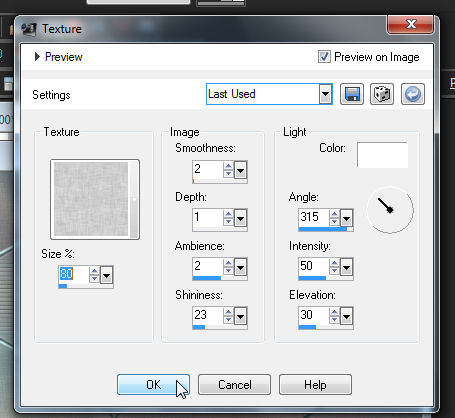
Task: Decrease Intensity with the down spinner arrow
Action: 334,271
